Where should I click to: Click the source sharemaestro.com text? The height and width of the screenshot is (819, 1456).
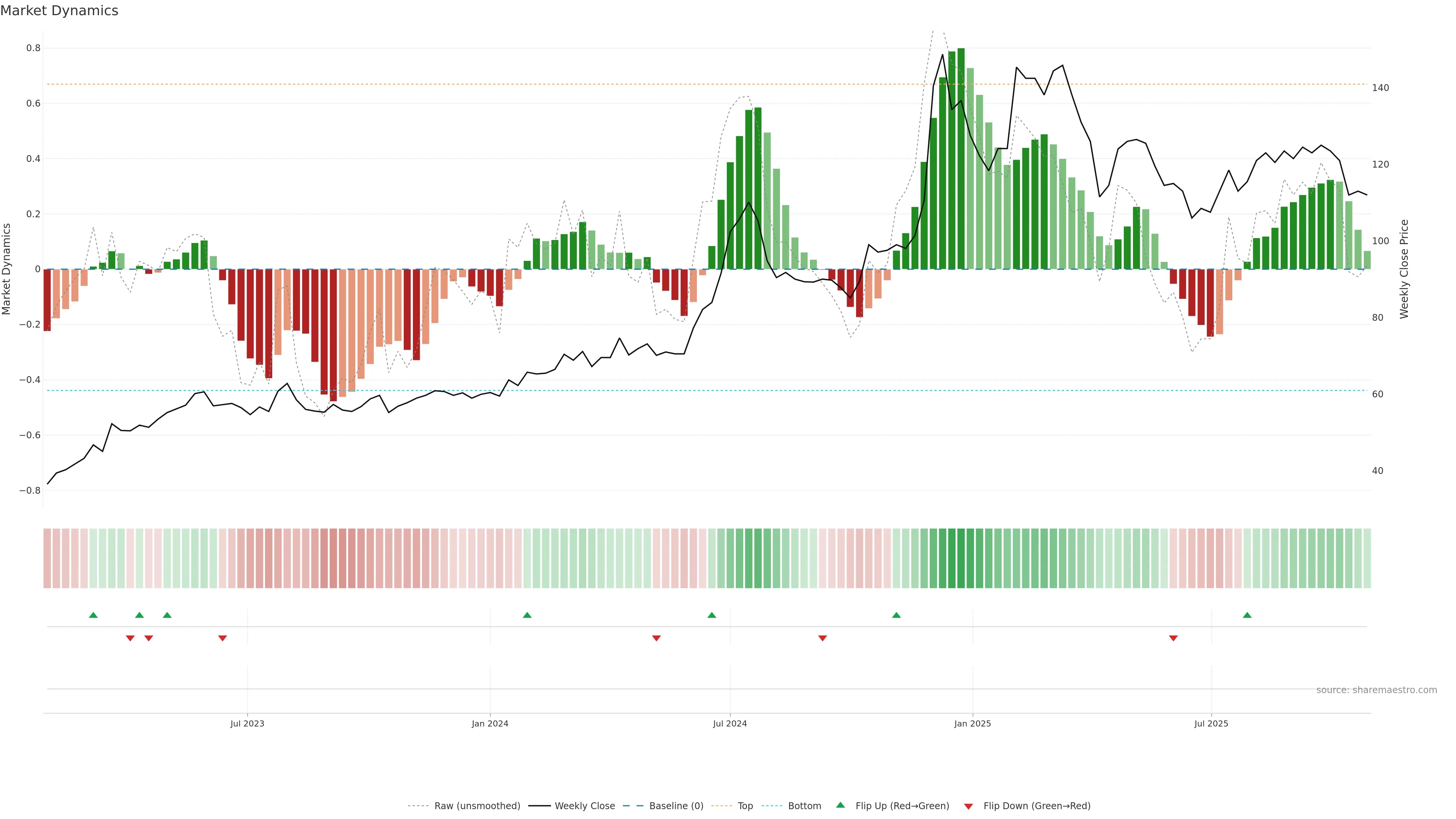pos(1376,690)
